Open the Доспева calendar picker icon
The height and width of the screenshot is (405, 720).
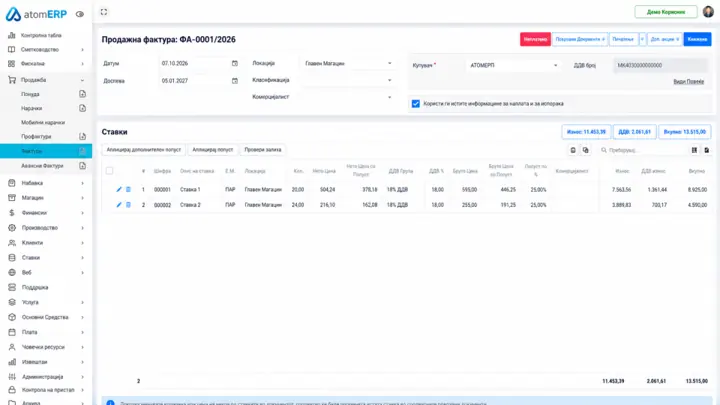click(x=235, y=81)
